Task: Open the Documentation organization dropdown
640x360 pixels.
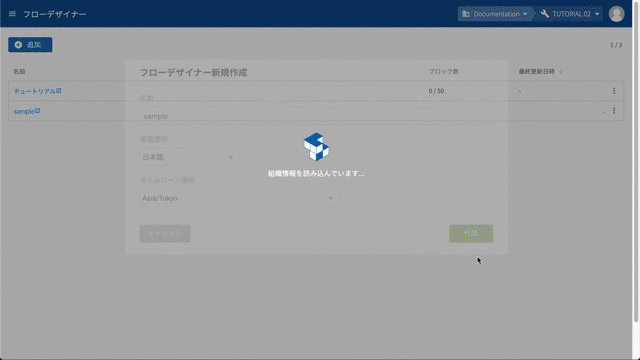Action: tap(496, 14)
